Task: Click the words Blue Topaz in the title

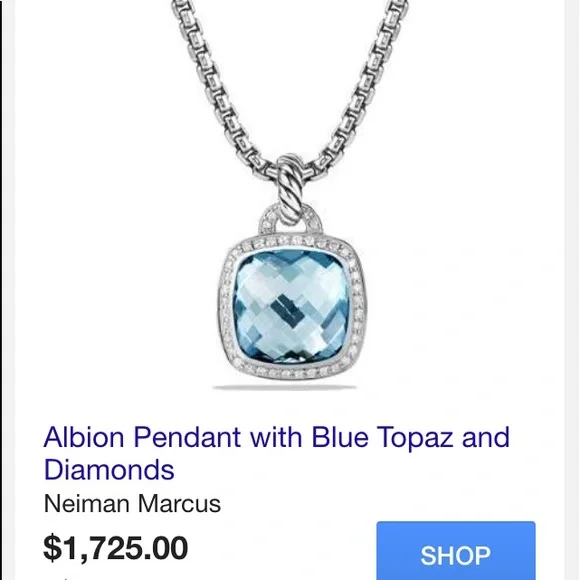Action: (x=382, y=438)
